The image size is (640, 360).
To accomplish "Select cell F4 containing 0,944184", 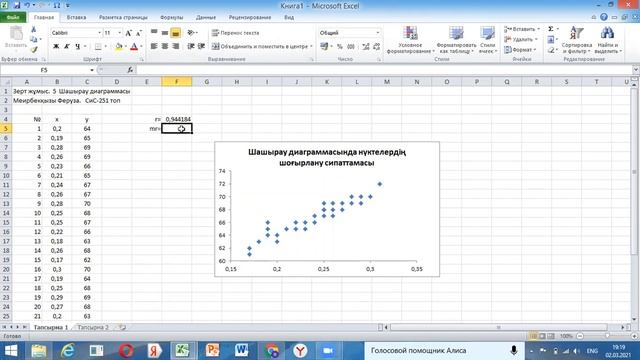I will (x=177, y=119).
